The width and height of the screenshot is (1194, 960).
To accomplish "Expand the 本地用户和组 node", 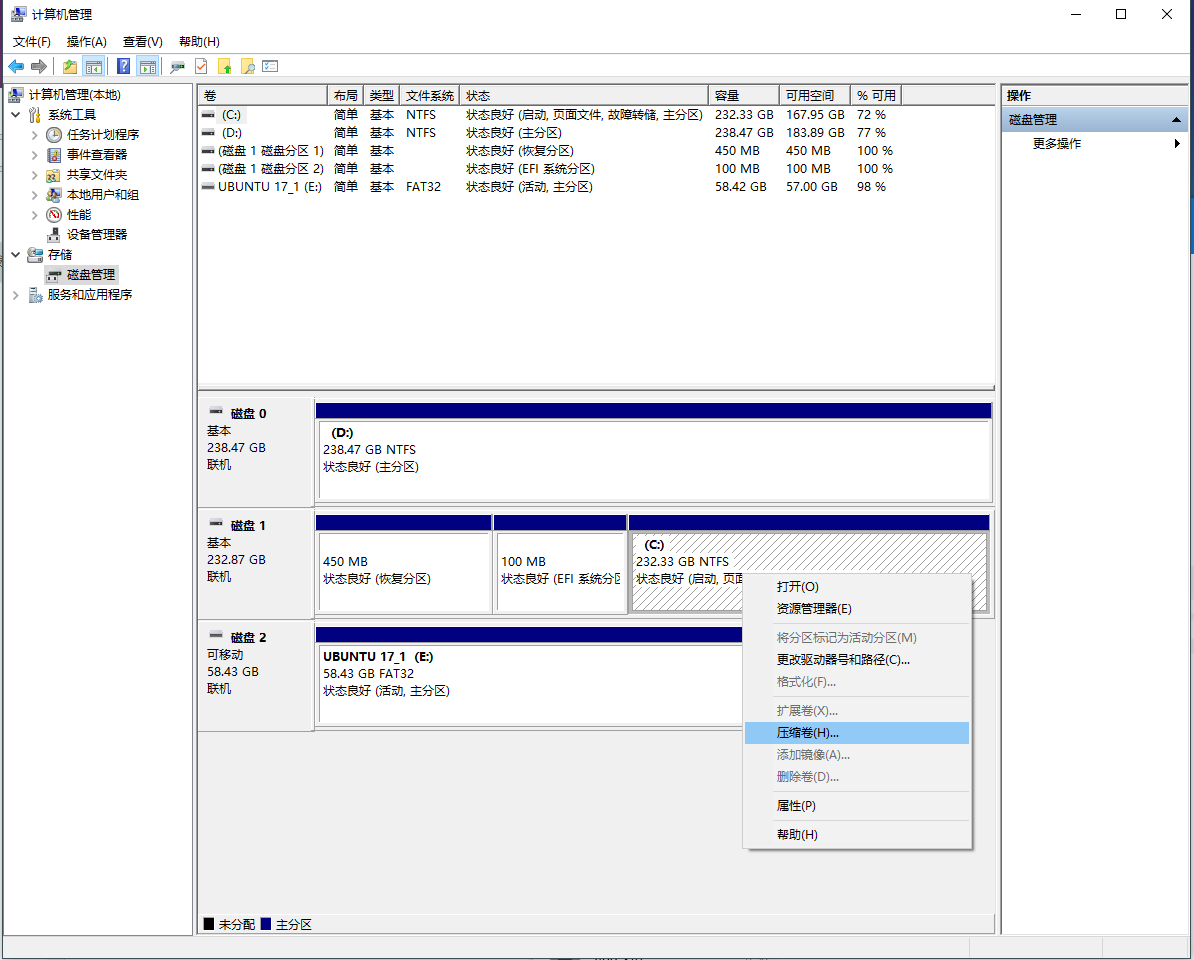I will pyautogui.click(x=34, y=195).
